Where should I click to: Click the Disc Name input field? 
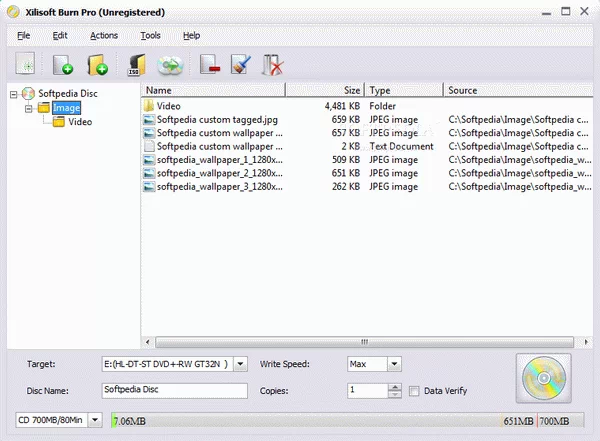pos(174,390)
